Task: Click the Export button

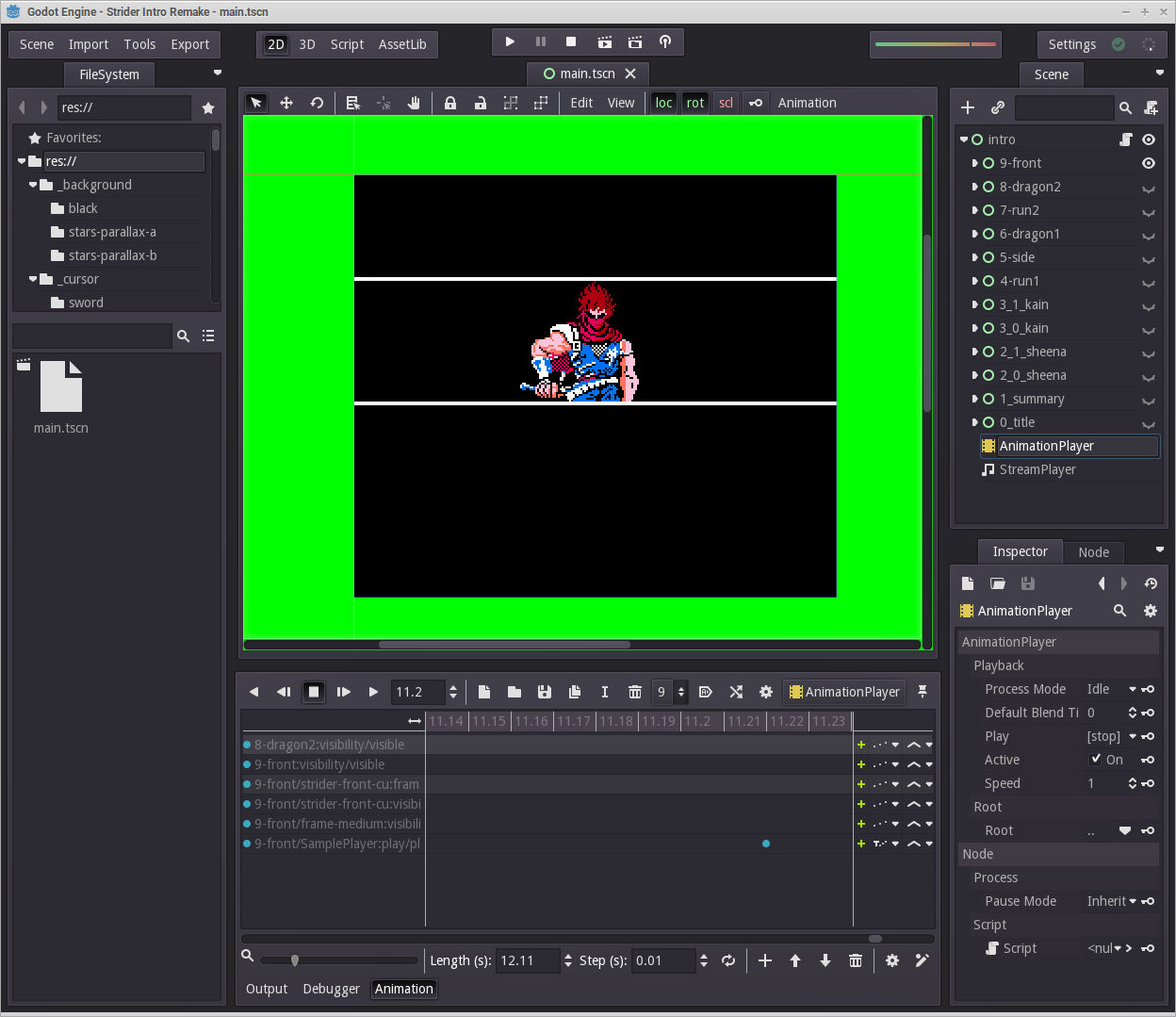Action: point(190,44)
